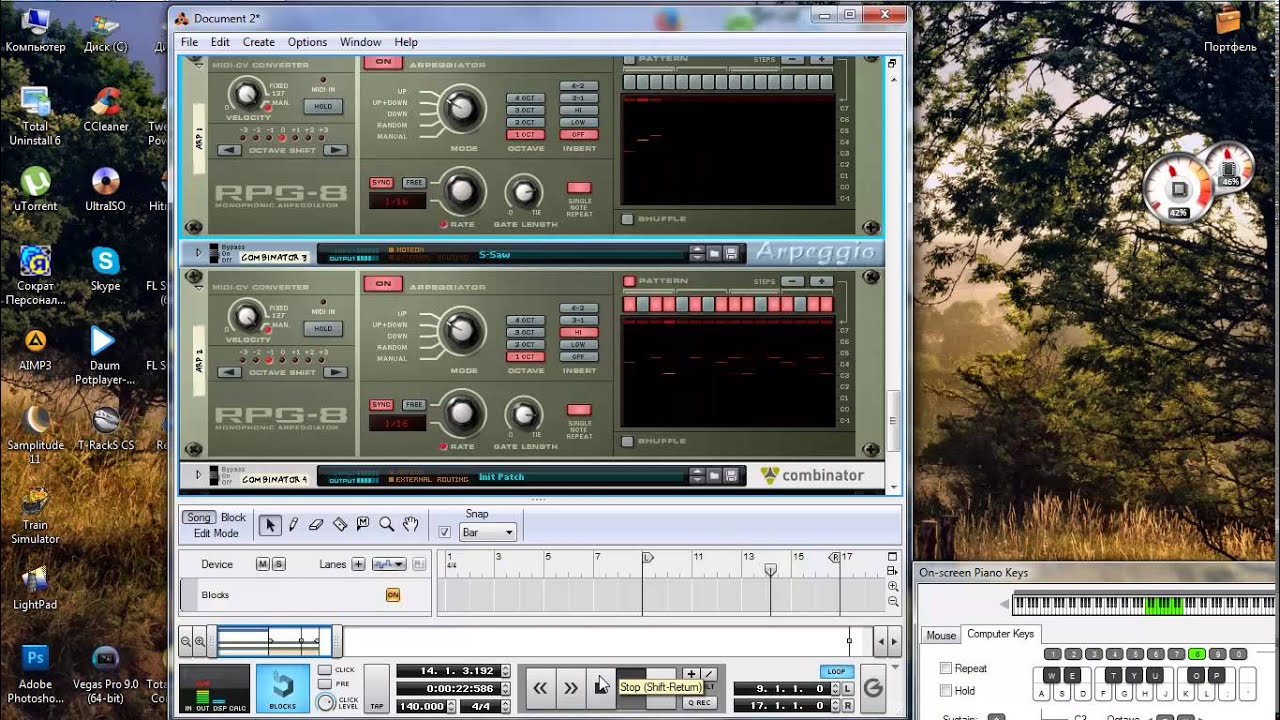Viewport: 1280px width, 720px height.
Task: Select the Pencil tool in sequencer toolbar
Action: click(x=293, y=525)
